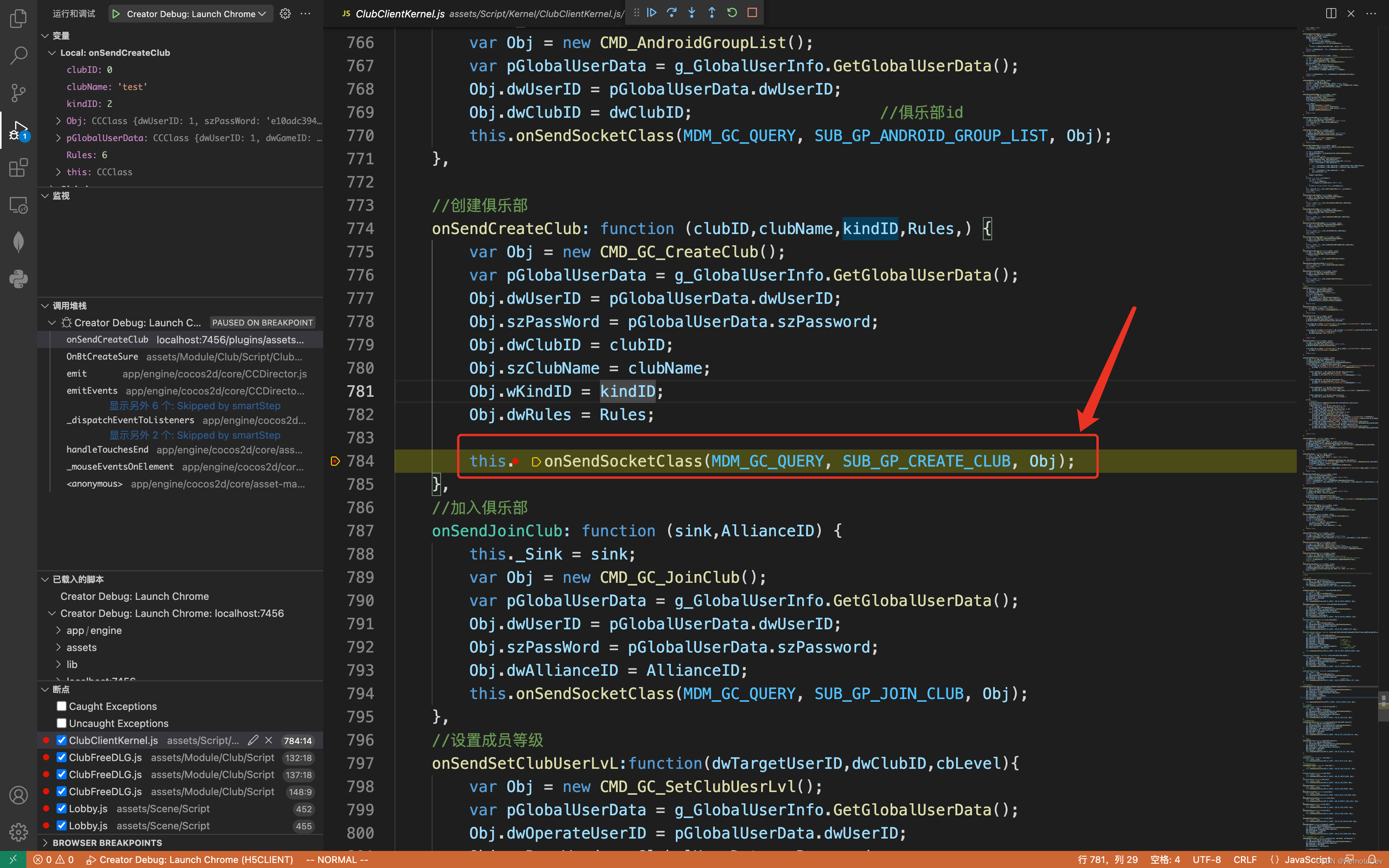This screenshot has width=1389, height=868.
Task: Select OnBtCreateSure call stack frame
Action: tap(180, 356)
